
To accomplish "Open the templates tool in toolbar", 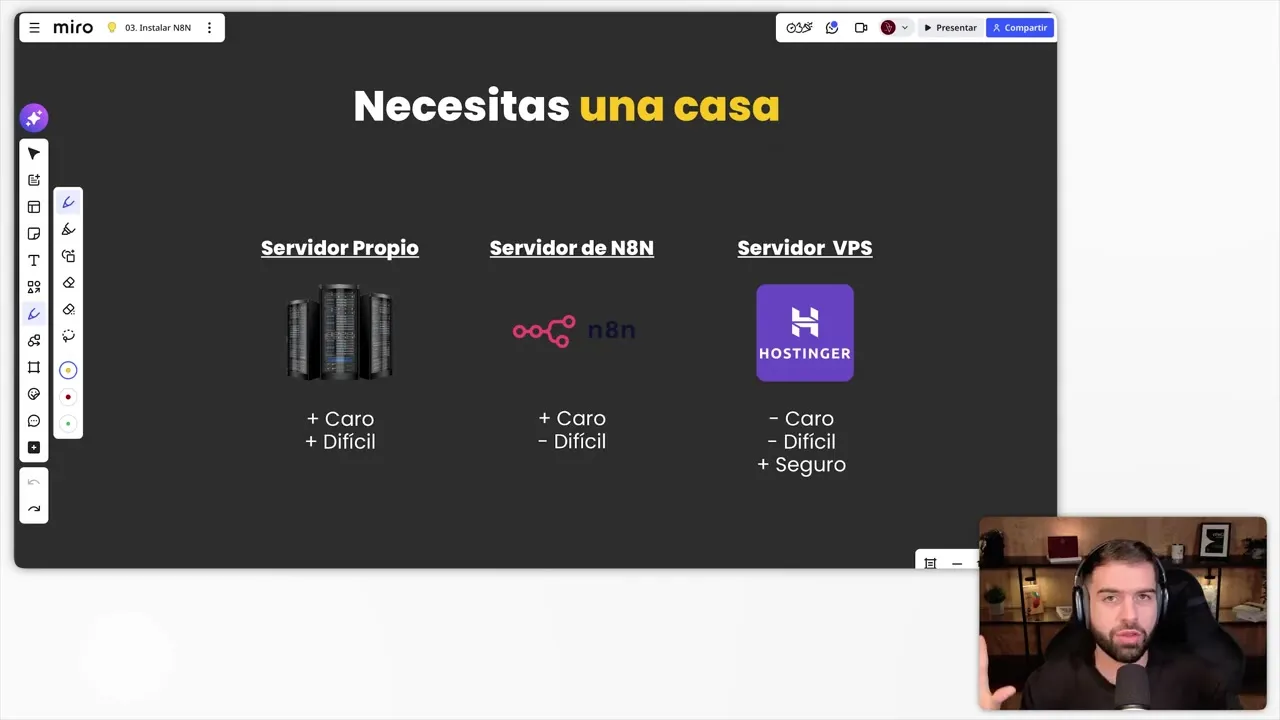I will coord(34,207).
